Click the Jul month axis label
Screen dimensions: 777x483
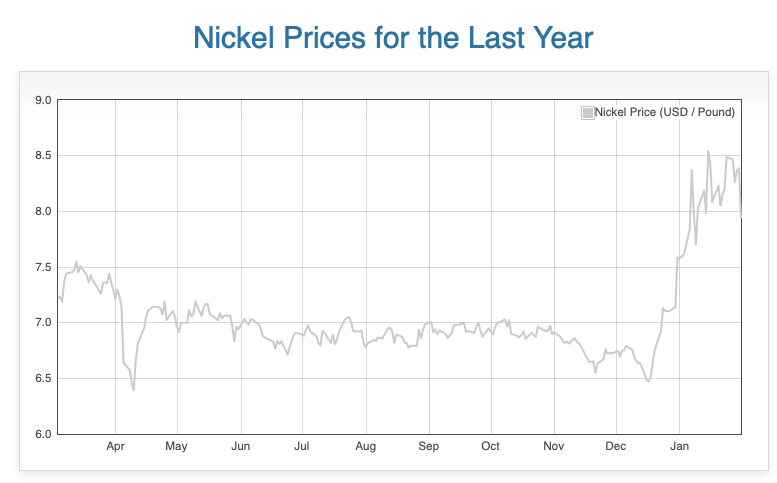[x=301, y=446]
